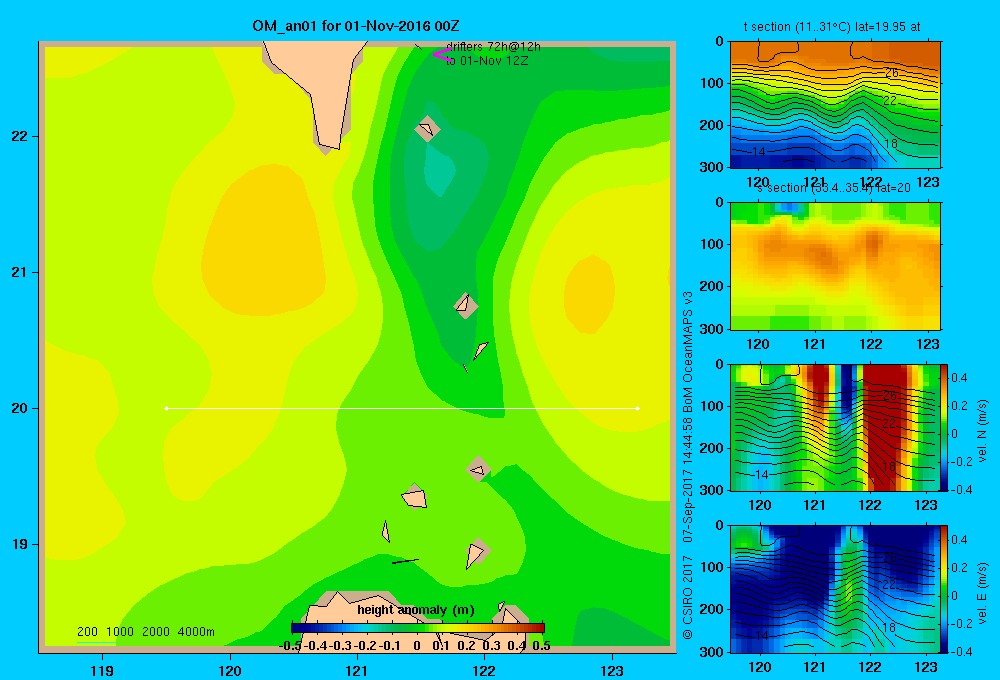Select the eastern endpoint of the transect line
The width and height of the screenshot is (1000, 680).
638,408
